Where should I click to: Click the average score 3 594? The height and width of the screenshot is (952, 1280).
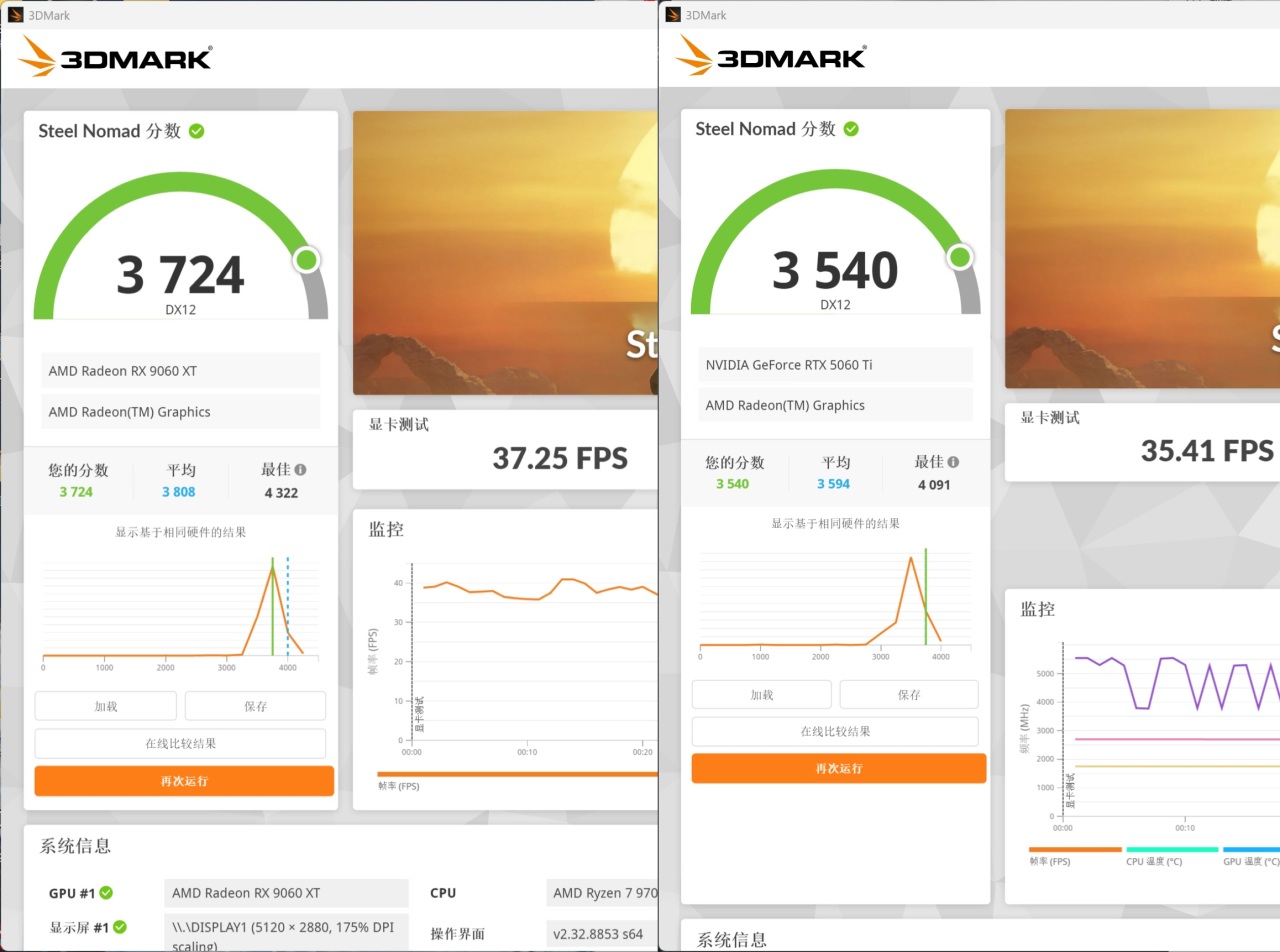click(834, 484)
